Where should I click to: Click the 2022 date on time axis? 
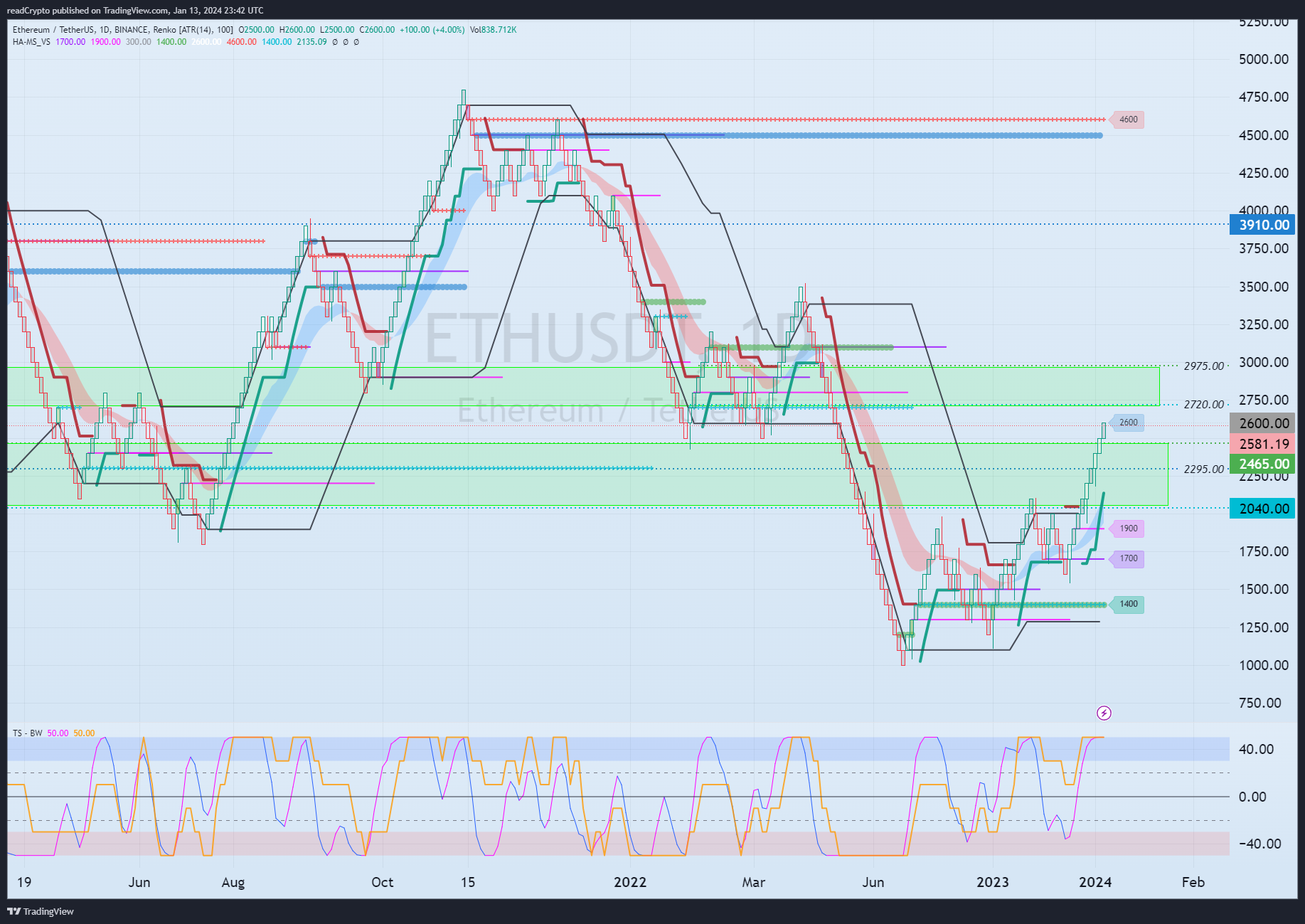(x=630, y=882)
